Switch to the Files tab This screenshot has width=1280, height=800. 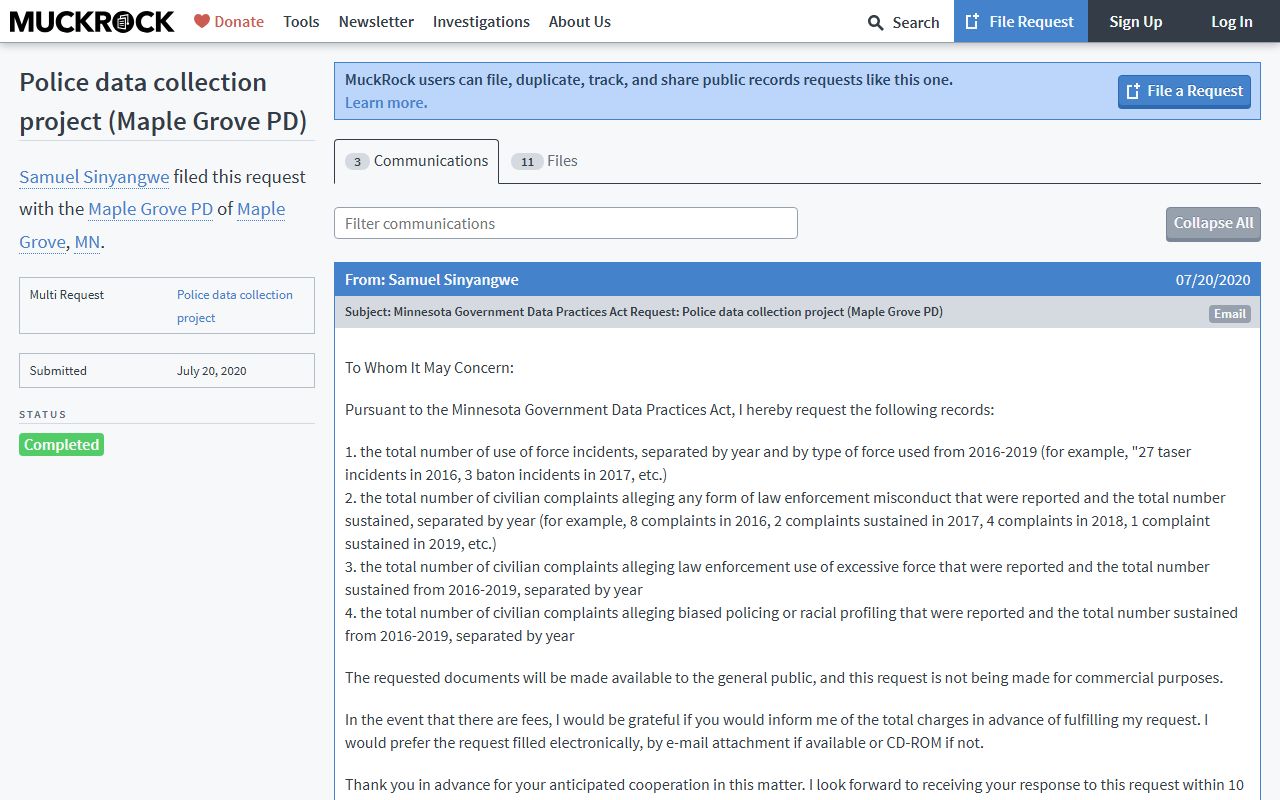tap(544, 161)
